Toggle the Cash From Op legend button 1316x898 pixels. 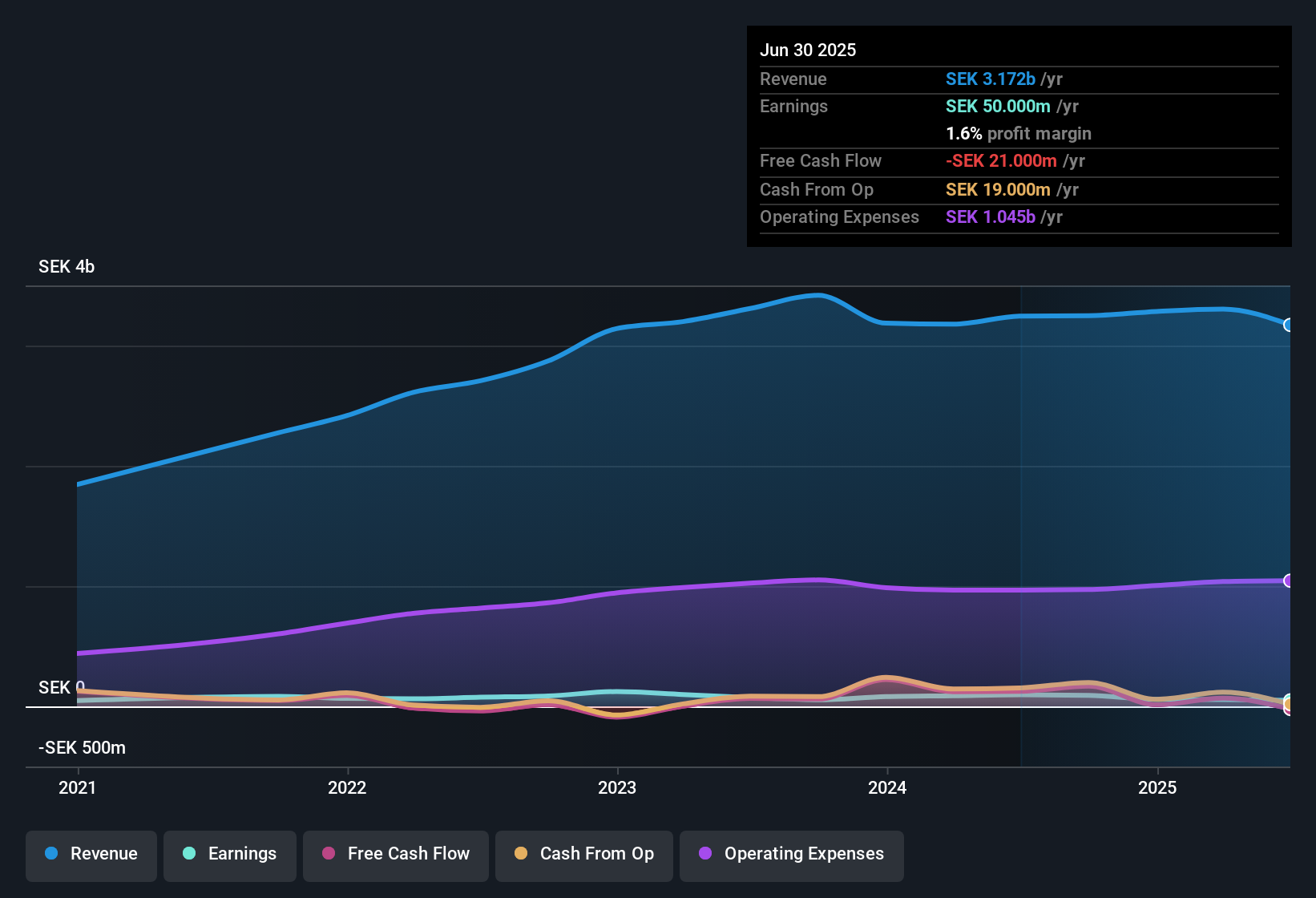[584, 856]
